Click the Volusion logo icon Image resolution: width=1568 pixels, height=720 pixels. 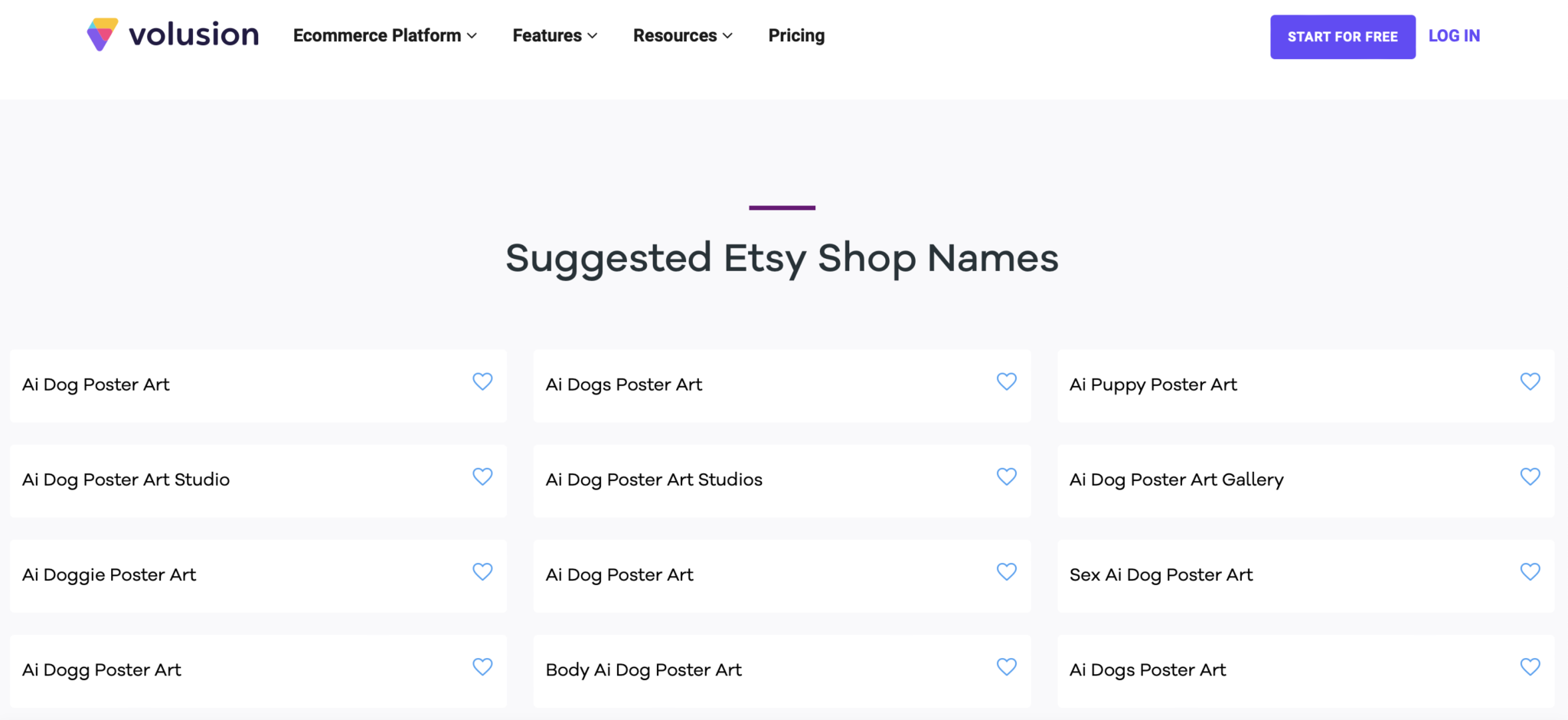(101, 33)
